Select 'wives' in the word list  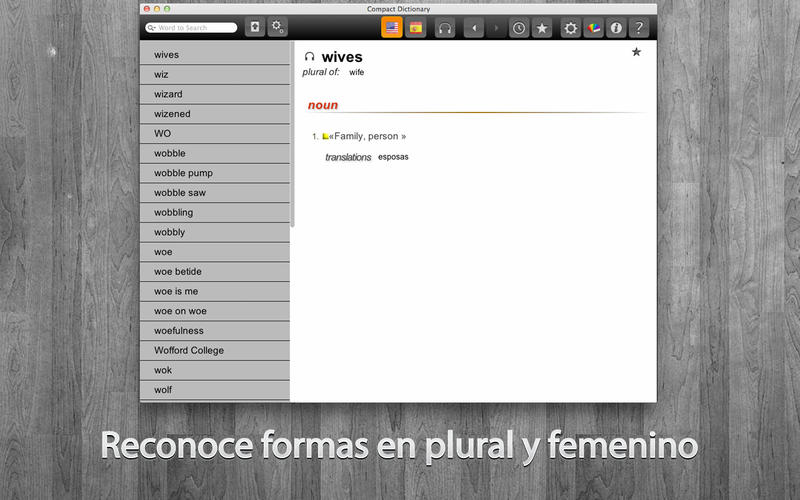point(215,55)
